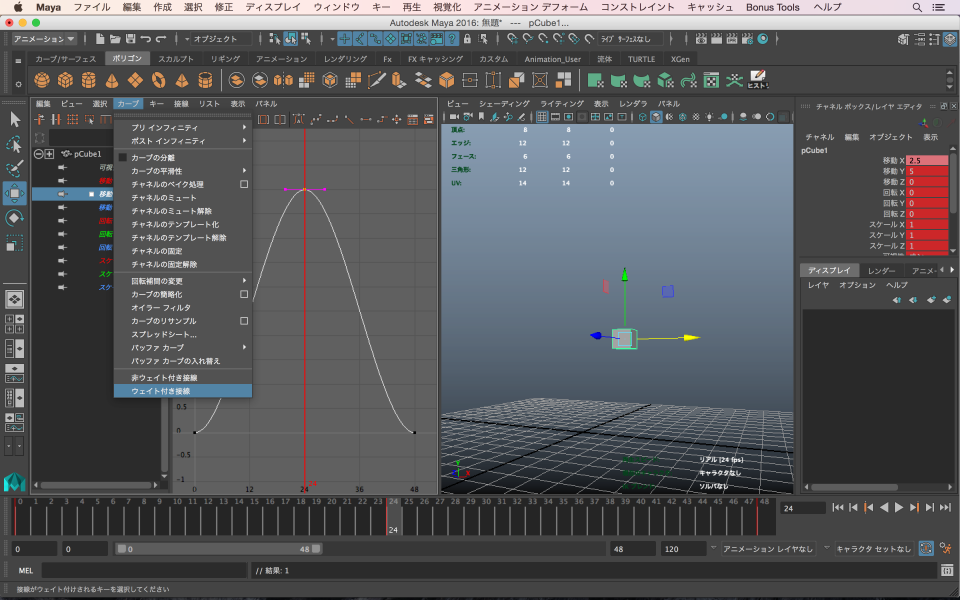This screenshot has height=600, width=960.
Task: Open Bake Channel options box
Action: (x=244, y=184)
